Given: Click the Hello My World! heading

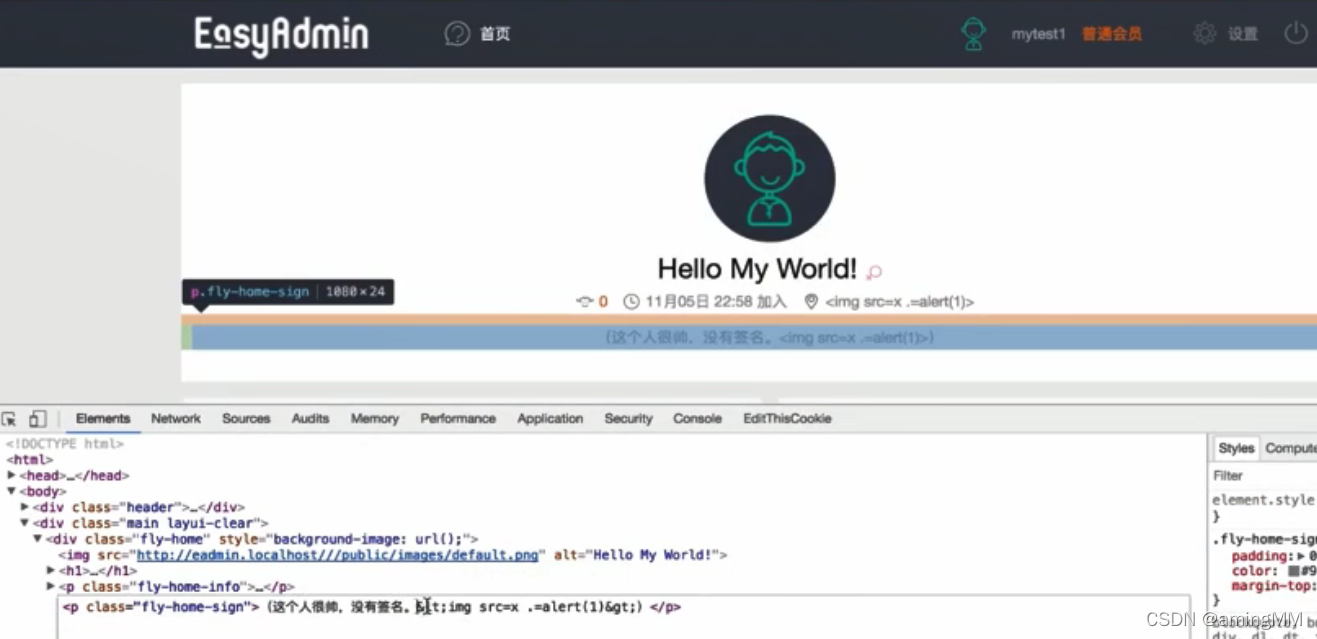Looking at the screenshot, I should (757, 268).
